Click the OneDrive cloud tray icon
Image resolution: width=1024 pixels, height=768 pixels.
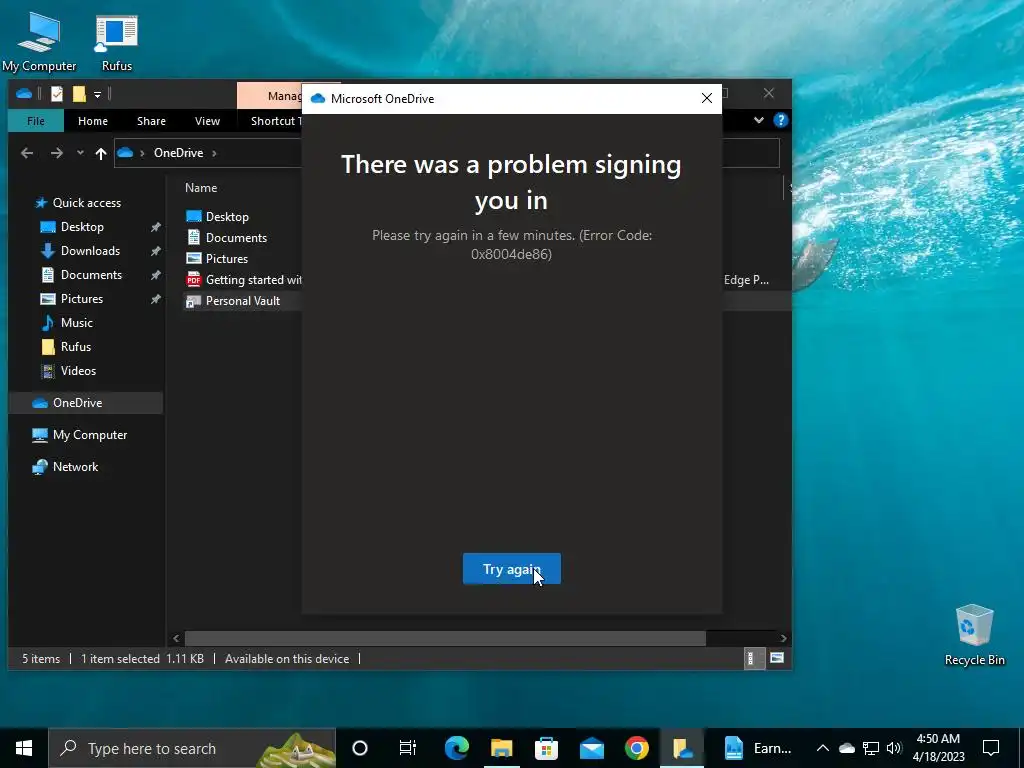tap(846, 748)
